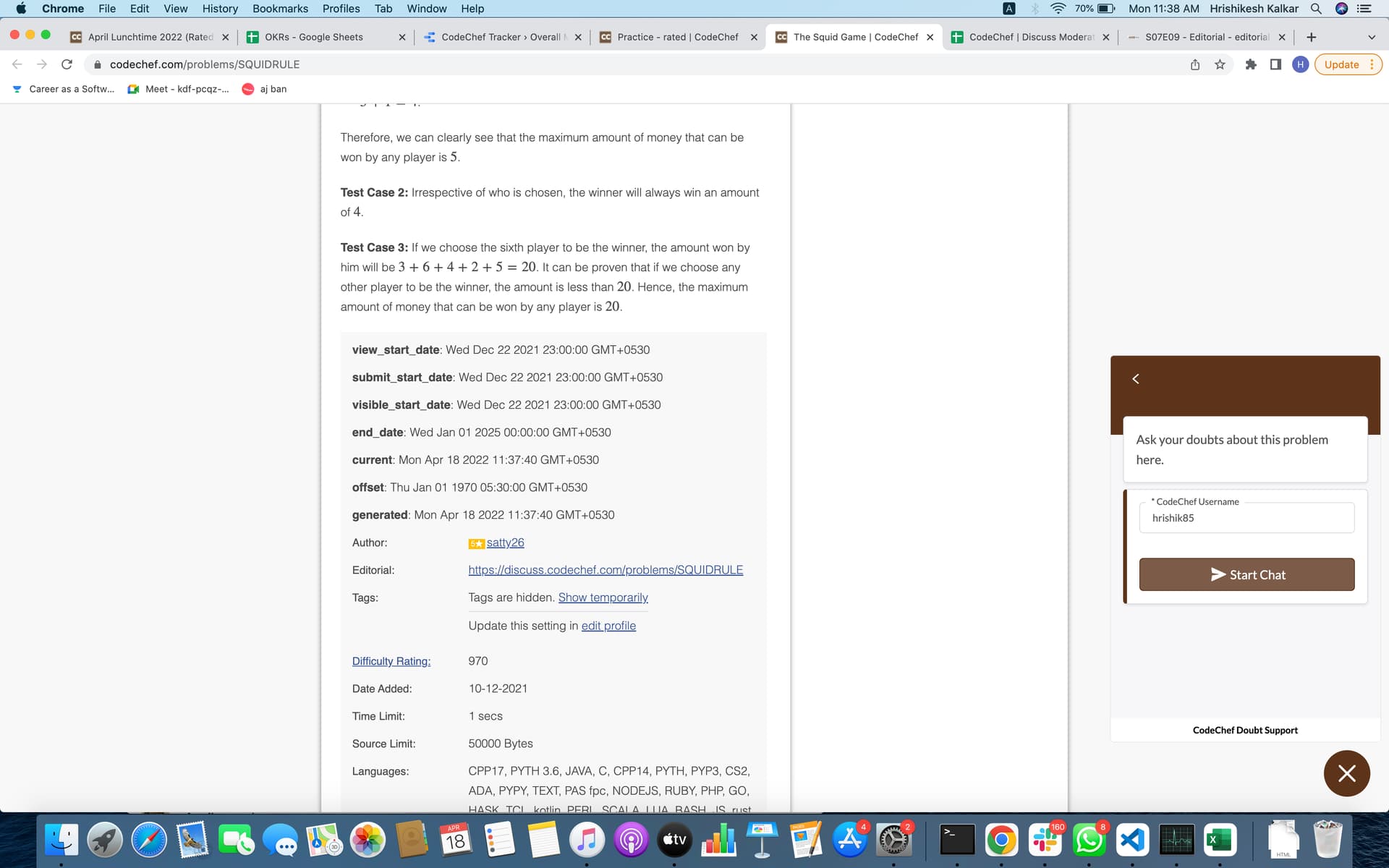This screenshot has height=868, width=1389.
Task: Open the tab search dropdown arrow
Action: pos(1371,37)
